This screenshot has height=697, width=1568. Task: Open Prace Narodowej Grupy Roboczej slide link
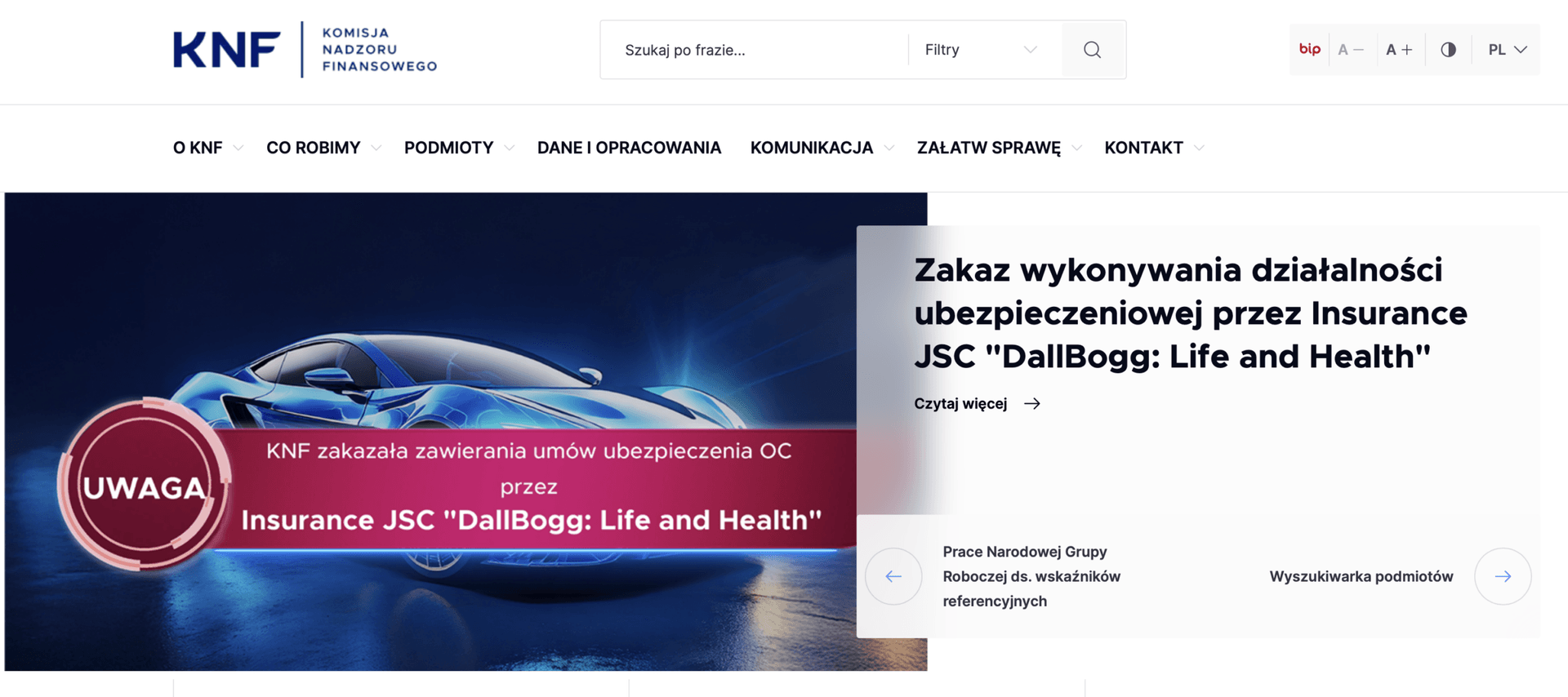tap(1031, 576)
